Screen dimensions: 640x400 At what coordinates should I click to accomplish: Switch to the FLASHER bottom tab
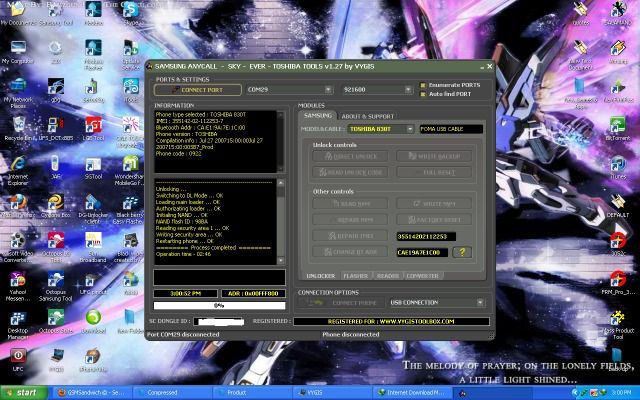click(356, 276)
